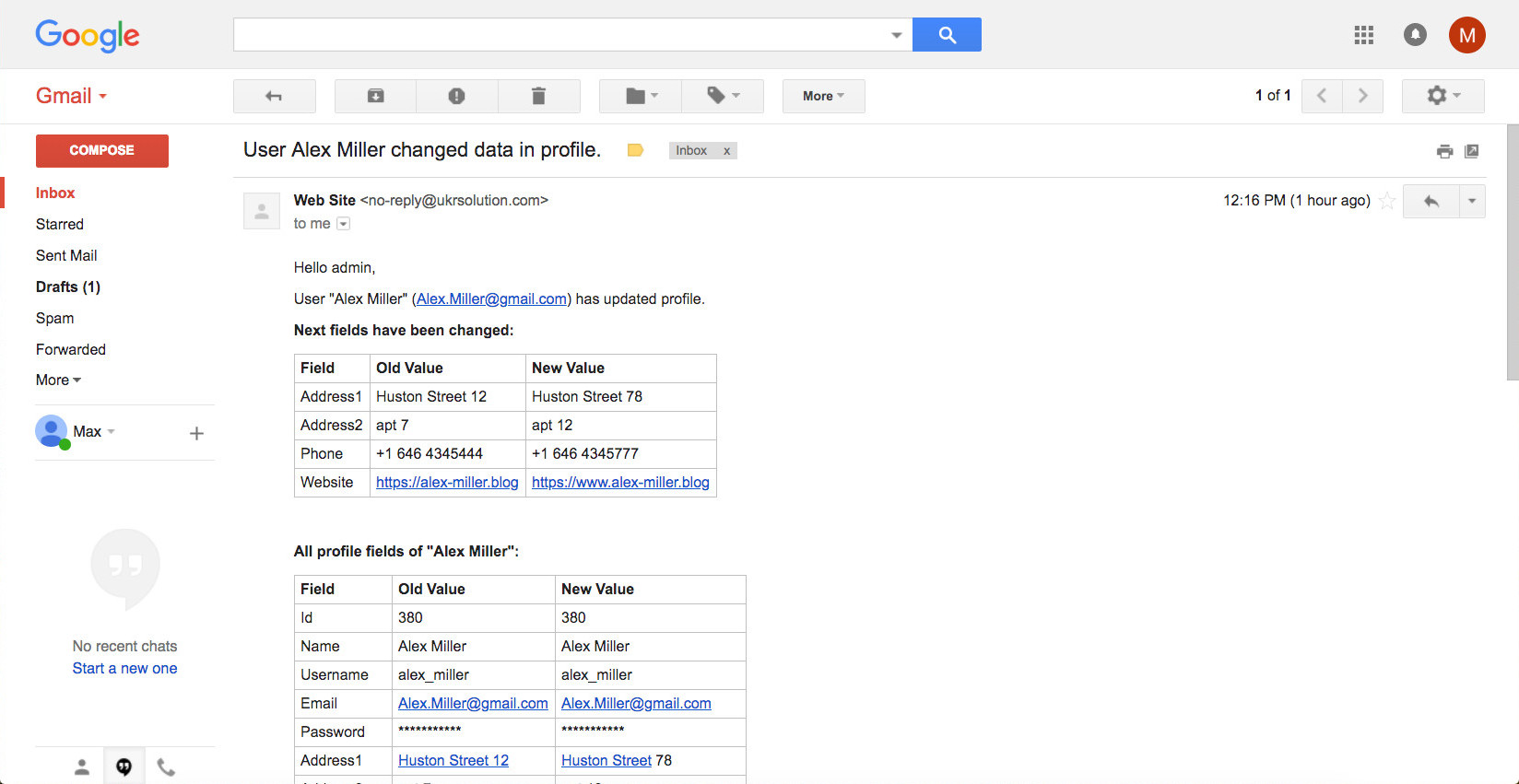Open the https://alex-miller.blog old website link

pos(447,482)
